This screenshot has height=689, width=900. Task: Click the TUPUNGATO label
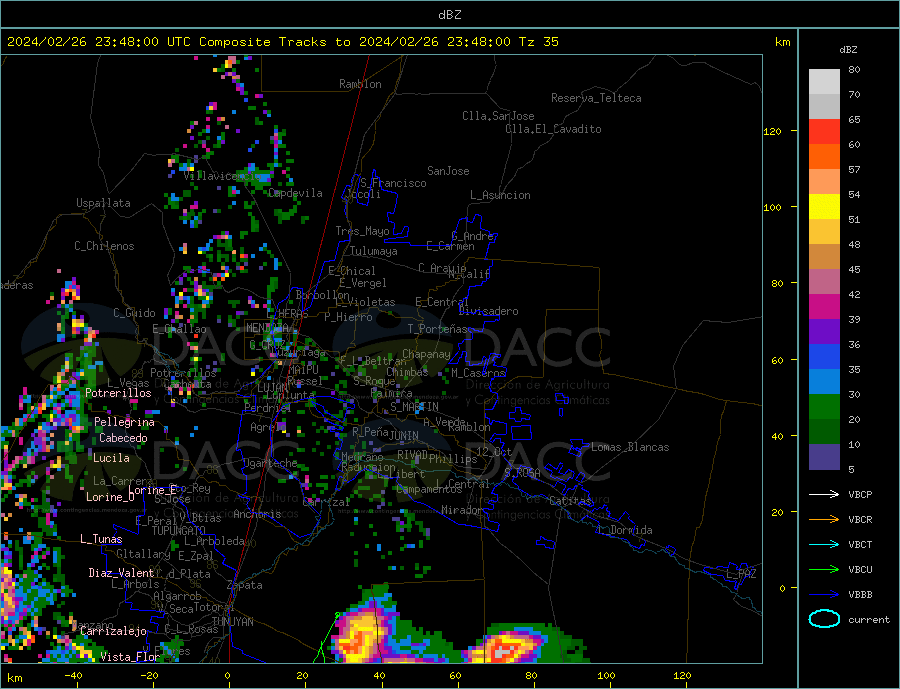pyautogui.click(x=179, y=530)
